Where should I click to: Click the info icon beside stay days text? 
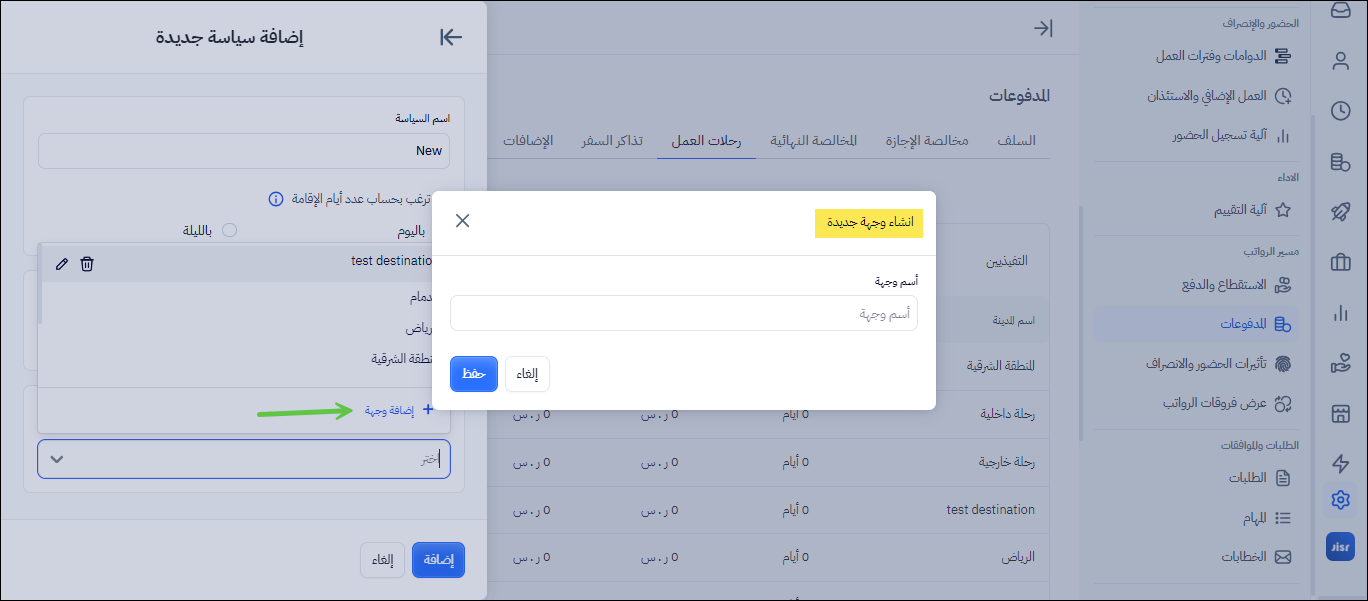coord(276,199)
